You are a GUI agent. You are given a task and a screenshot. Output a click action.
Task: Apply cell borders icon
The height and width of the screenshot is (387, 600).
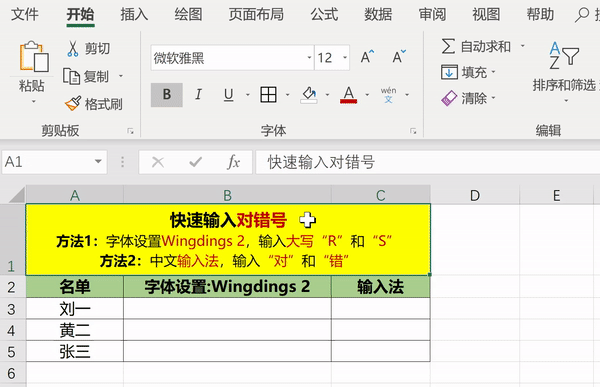tap(268, 95)
